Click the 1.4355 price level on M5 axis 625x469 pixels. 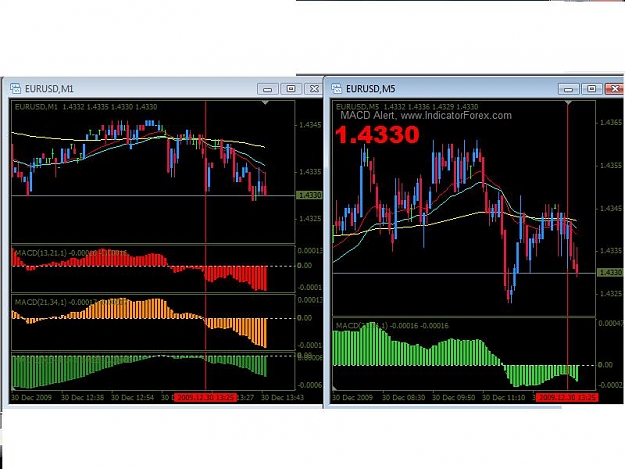611,165
